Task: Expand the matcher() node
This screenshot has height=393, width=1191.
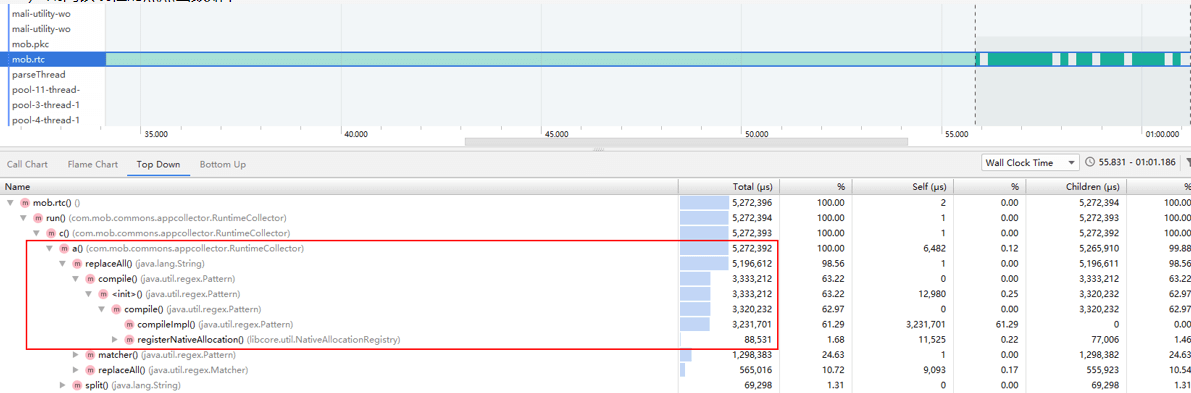Action: pos(75,355)
